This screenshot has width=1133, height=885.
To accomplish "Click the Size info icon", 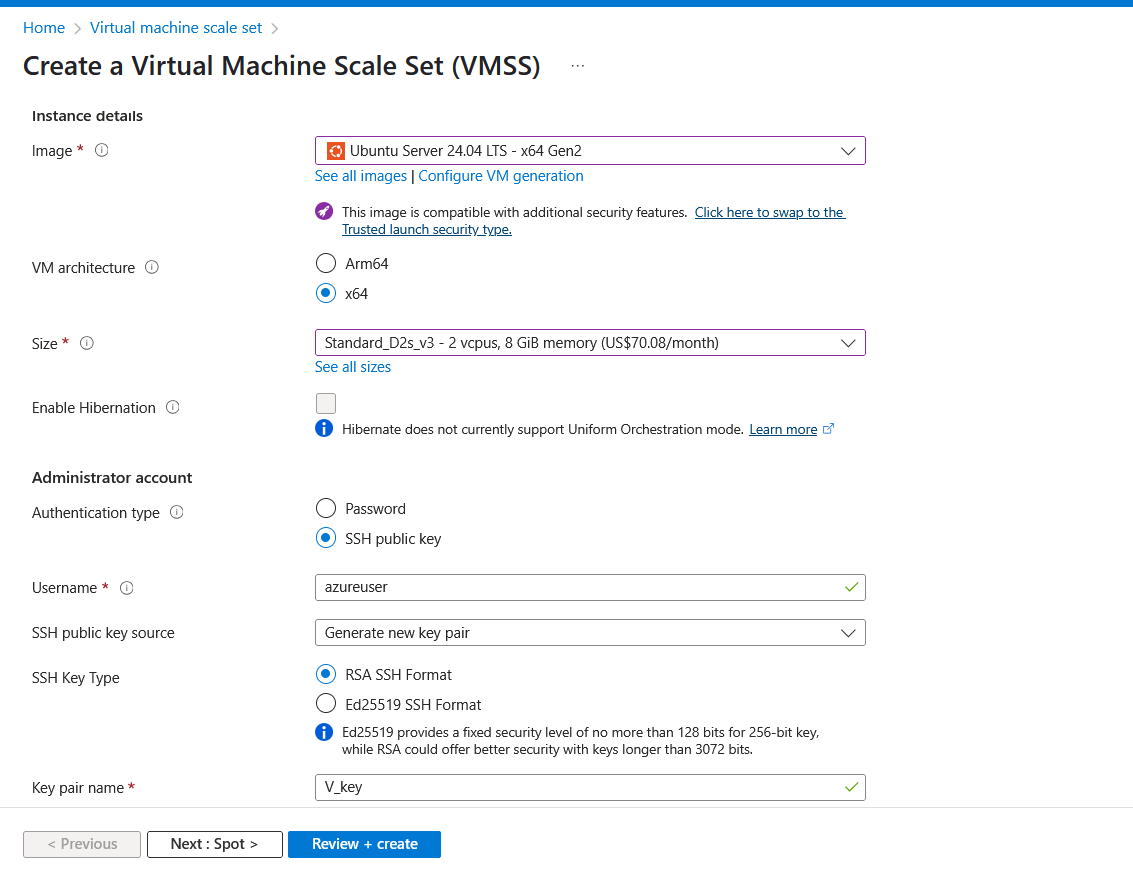I will point(87,343).
